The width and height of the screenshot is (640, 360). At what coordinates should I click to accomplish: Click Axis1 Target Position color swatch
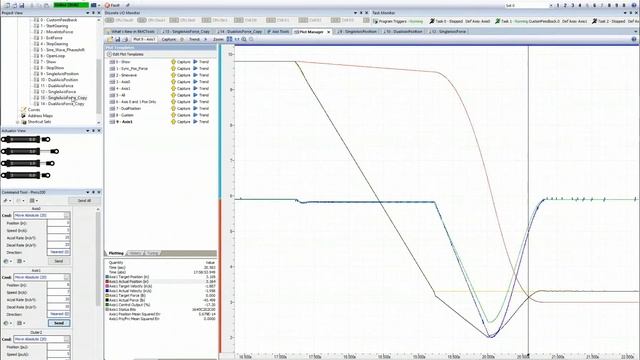tap(107, 277)
